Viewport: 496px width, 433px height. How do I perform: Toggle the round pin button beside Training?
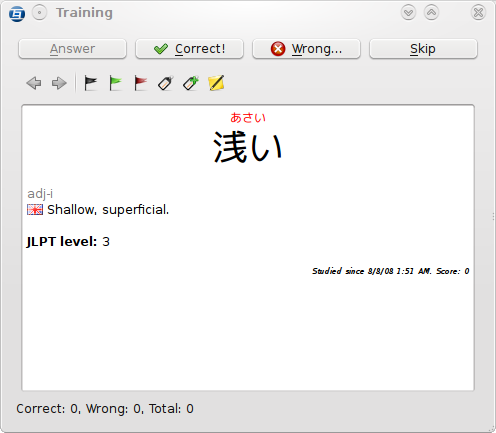click(40, 13)
